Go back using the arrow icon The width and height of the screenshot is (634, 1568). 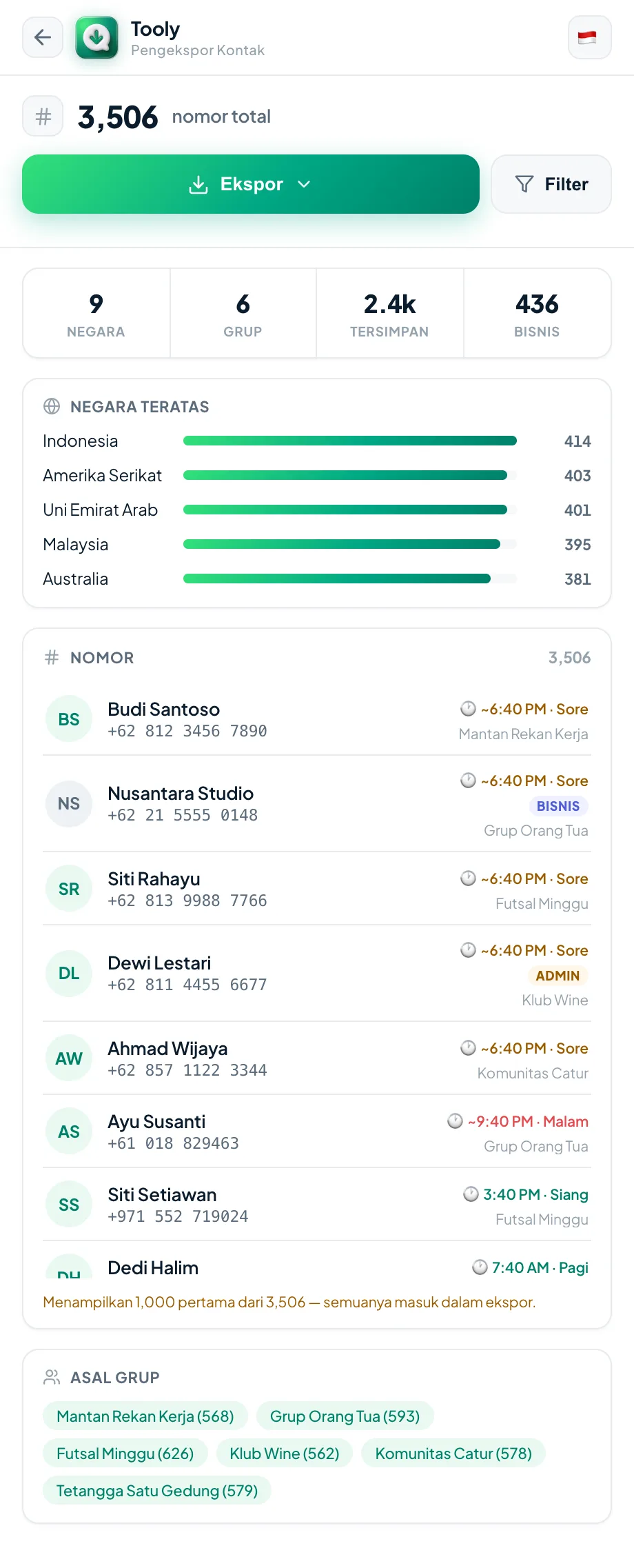click(43, 37)
